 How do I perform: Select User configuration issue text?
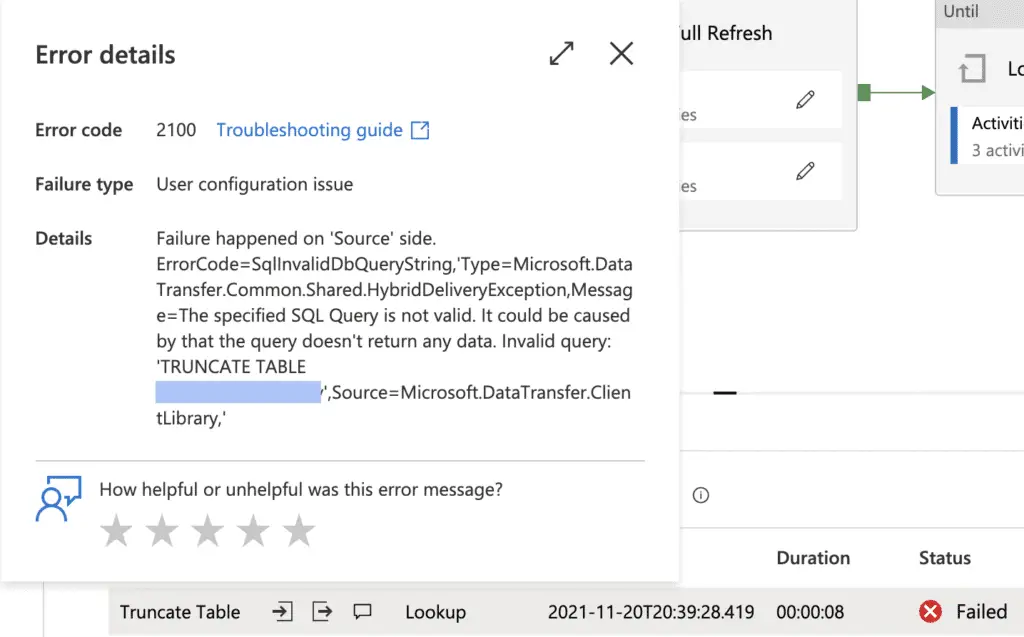(x=255, y=184)
